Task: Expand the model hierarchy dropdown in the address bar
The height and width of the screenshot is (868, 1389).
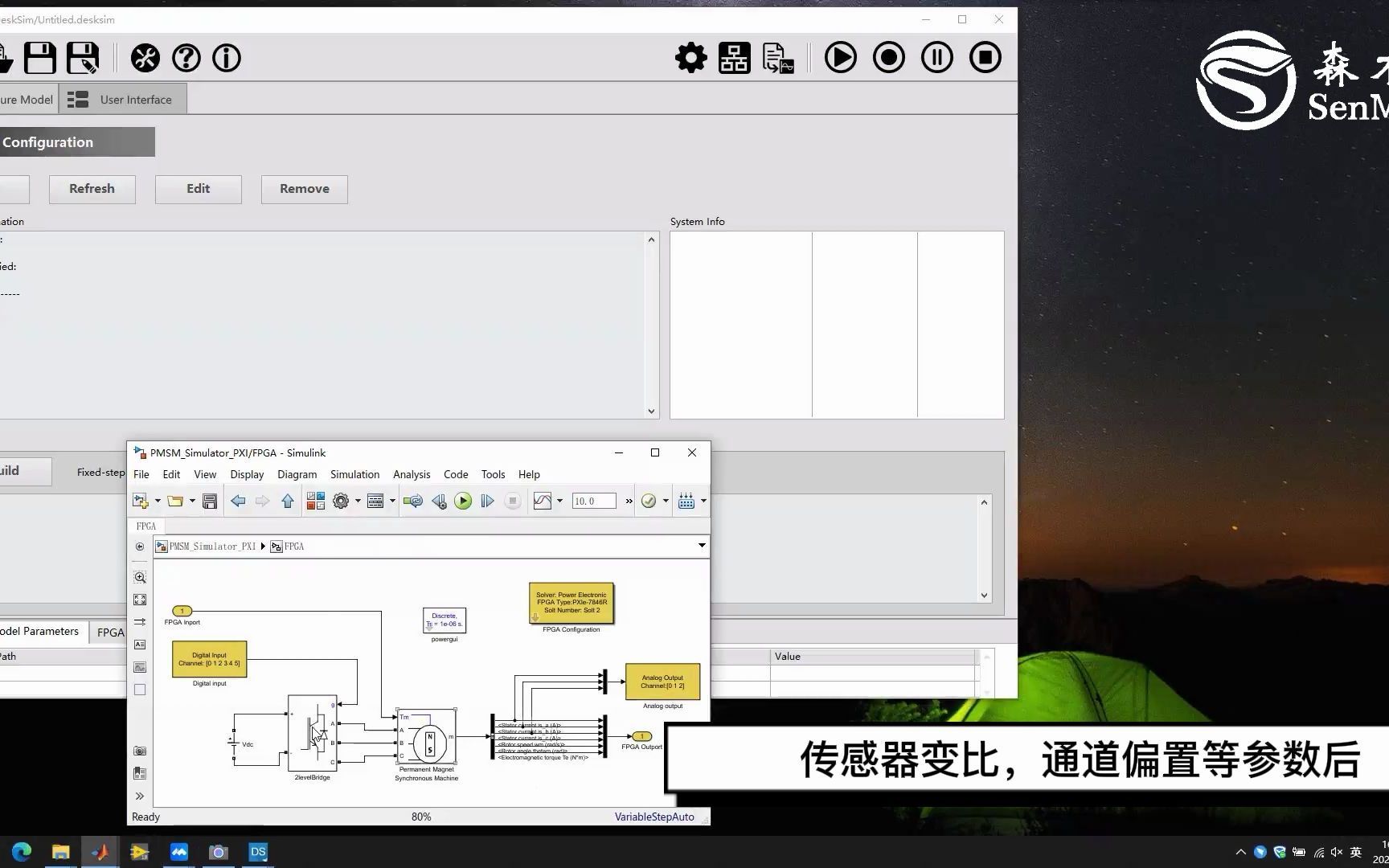Action: coord(701,547)
